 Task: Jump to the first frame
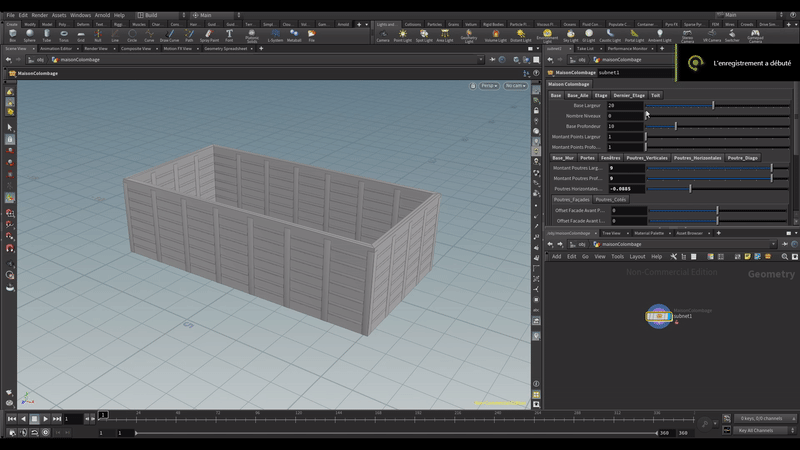coord(11,419)
